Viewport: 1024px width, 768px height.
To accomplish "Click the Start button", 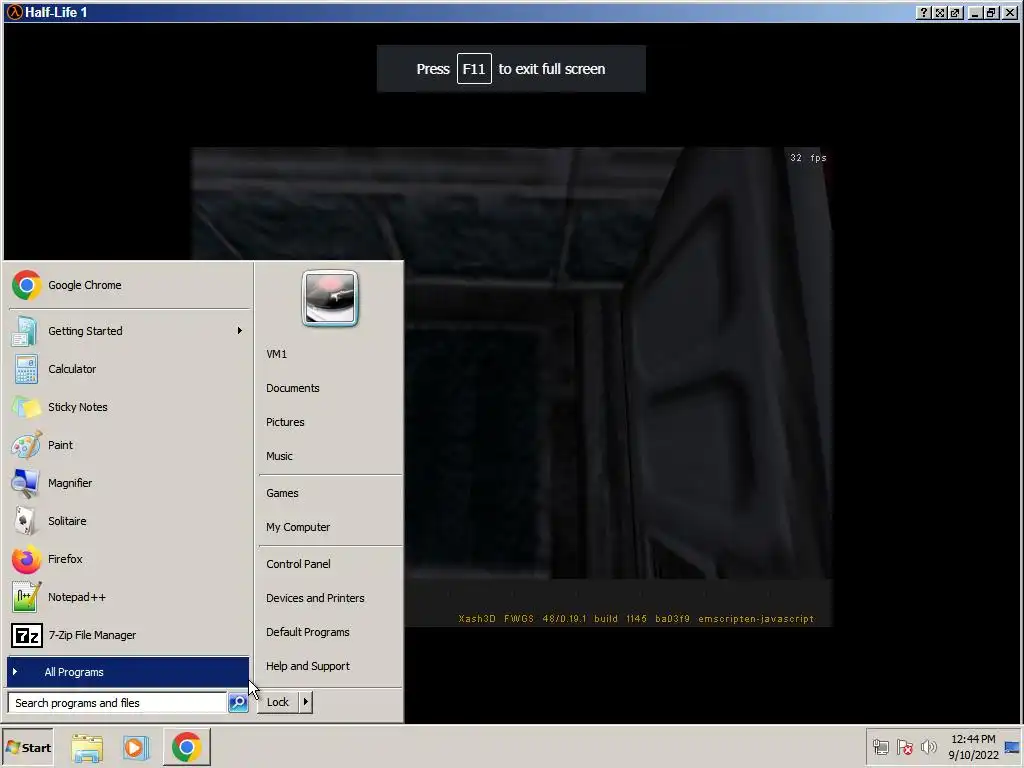I will (27, 748).
